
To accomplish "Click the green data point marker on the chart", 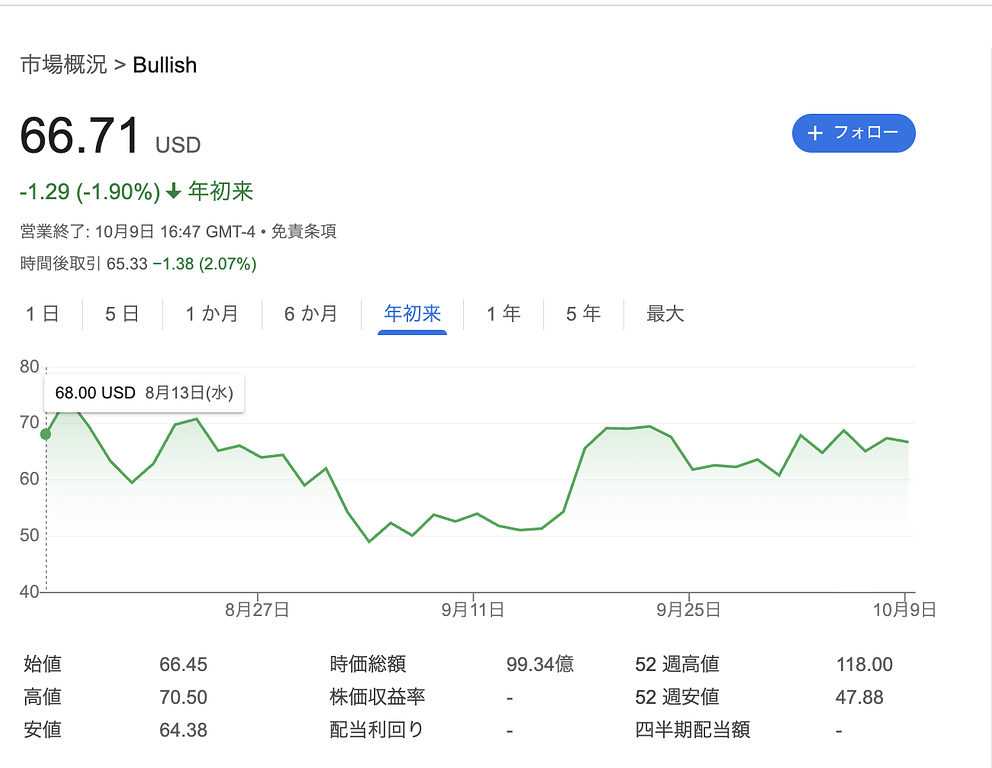I will tap(45, 434).
